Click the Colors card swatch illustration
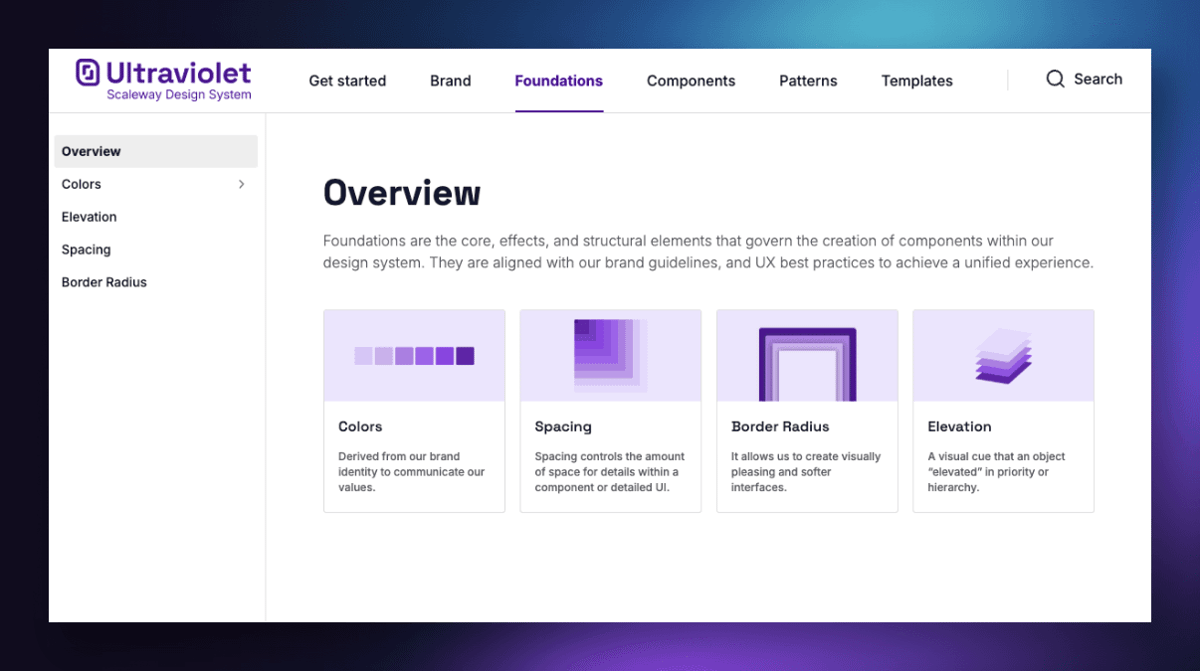Screen dimensions: 1200x671 pyautogui.click(x=414, y=355)
